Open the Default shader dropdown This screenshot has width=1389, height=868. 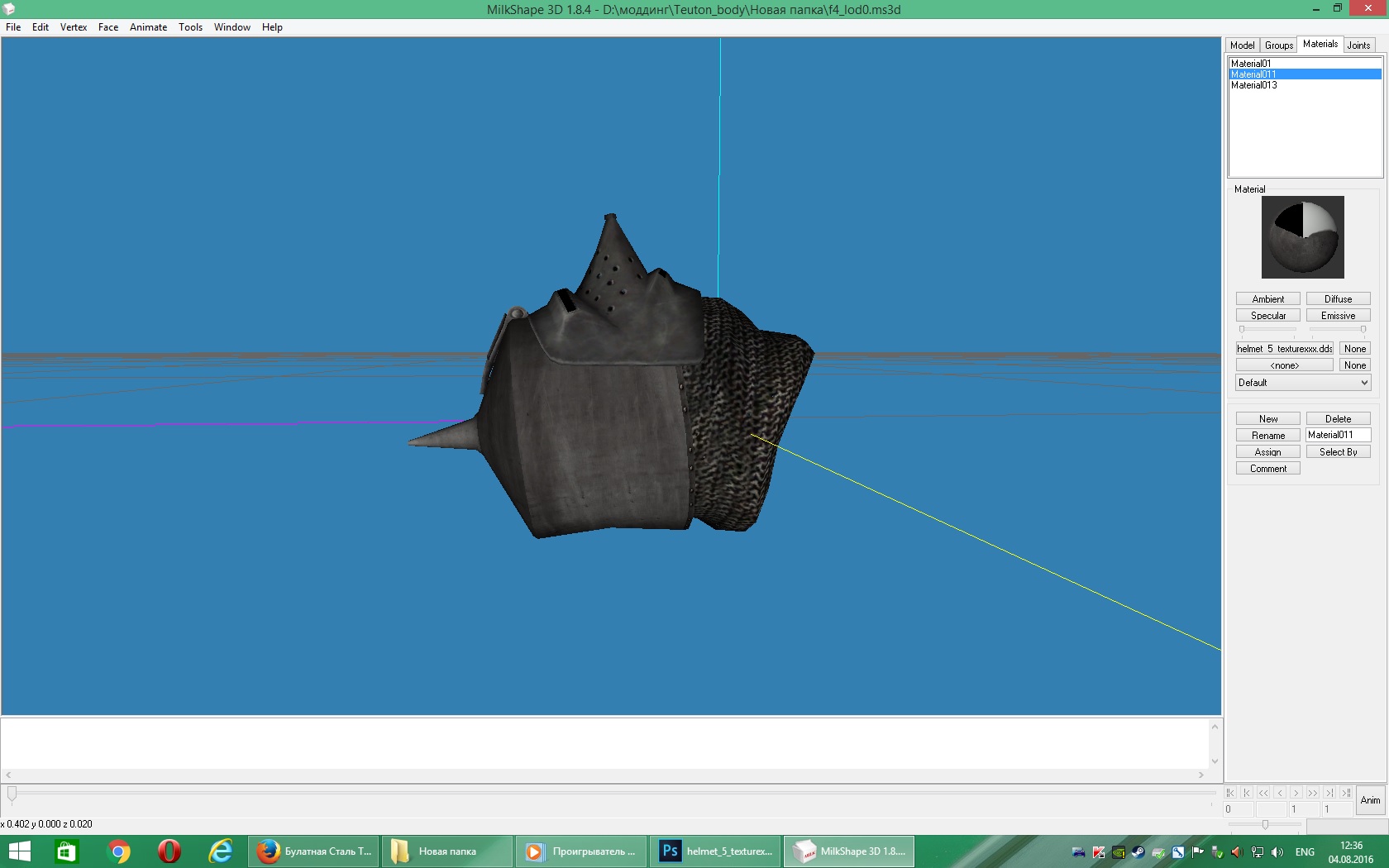click(x=1303, y=383)
